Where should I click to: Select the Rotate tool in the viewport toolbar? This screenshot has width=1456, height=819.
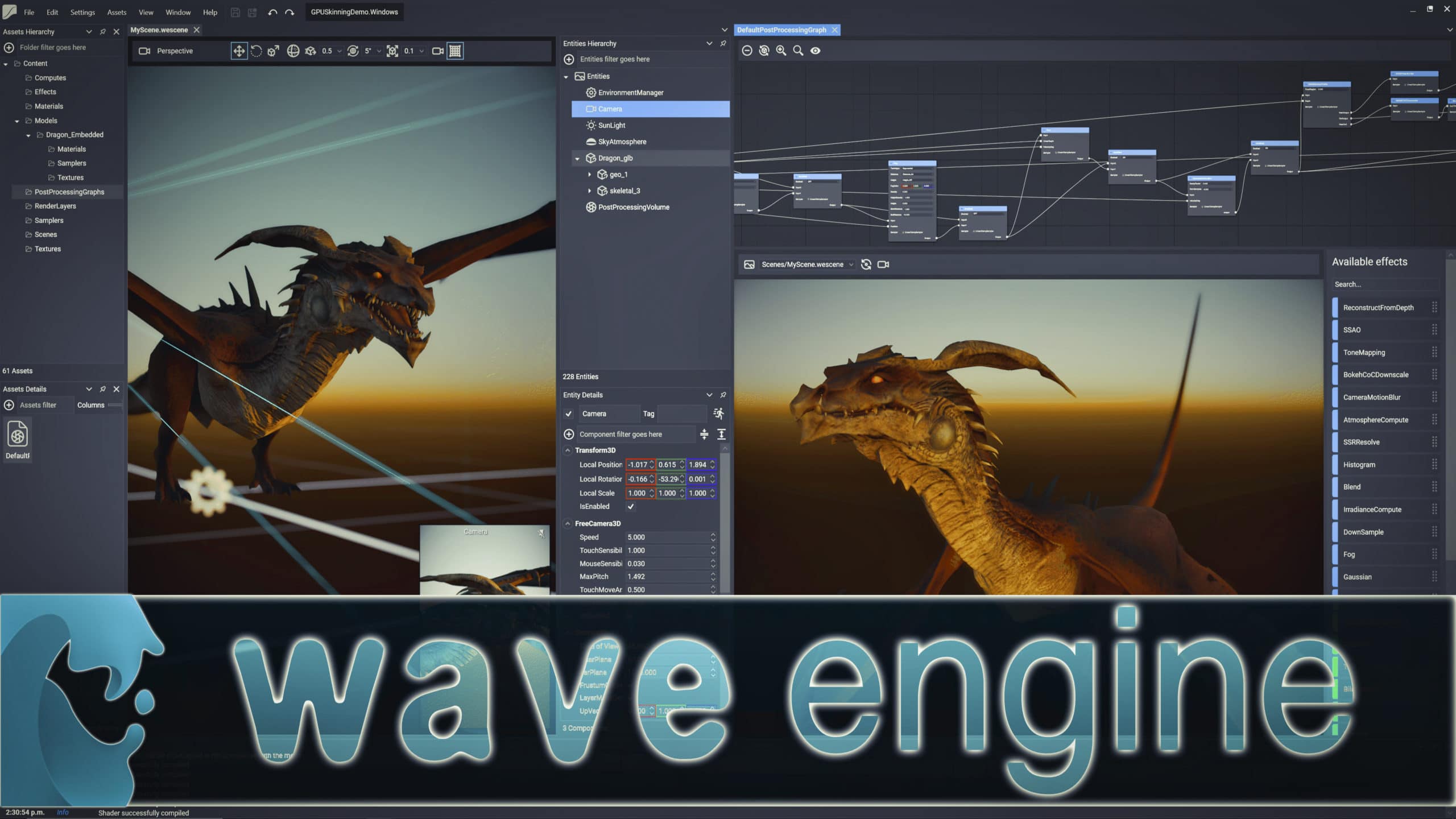[x=256, y=51]
